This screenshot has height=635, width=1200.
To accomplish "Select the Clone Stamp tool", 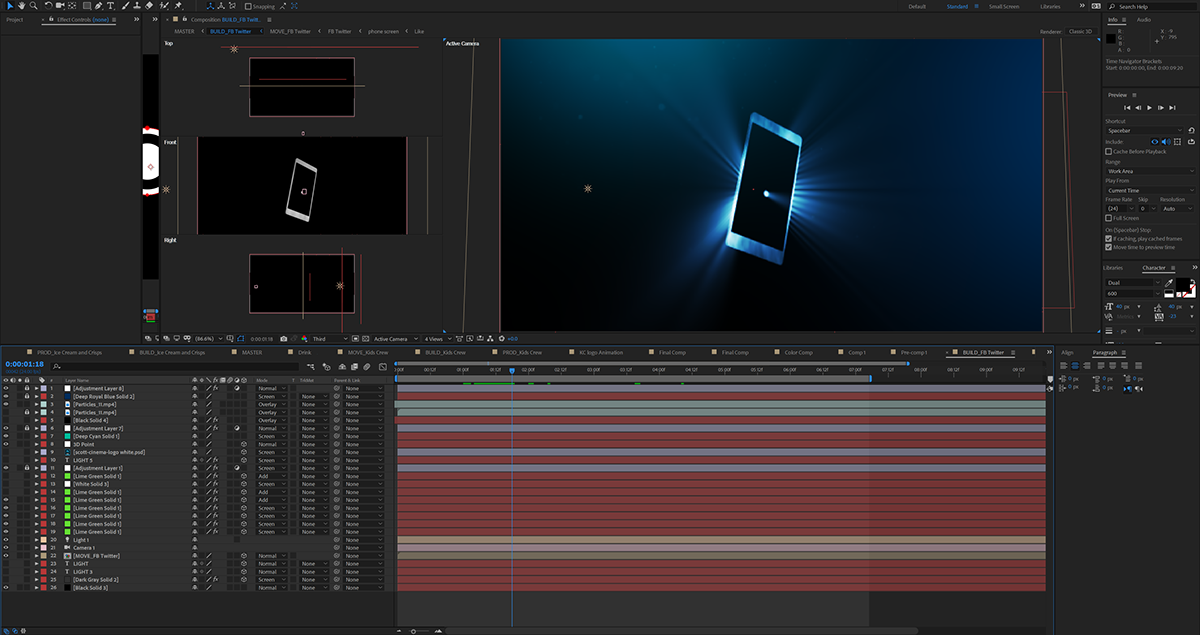I will click(137, 5).
